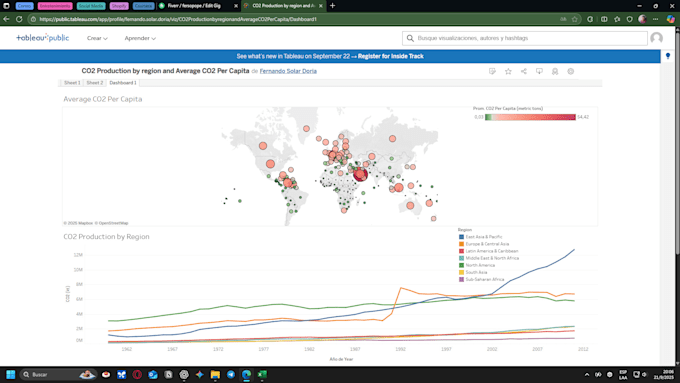Click the edit/copy workbook icon
Screen dimensions: 680x383
(x=492, y=71)
